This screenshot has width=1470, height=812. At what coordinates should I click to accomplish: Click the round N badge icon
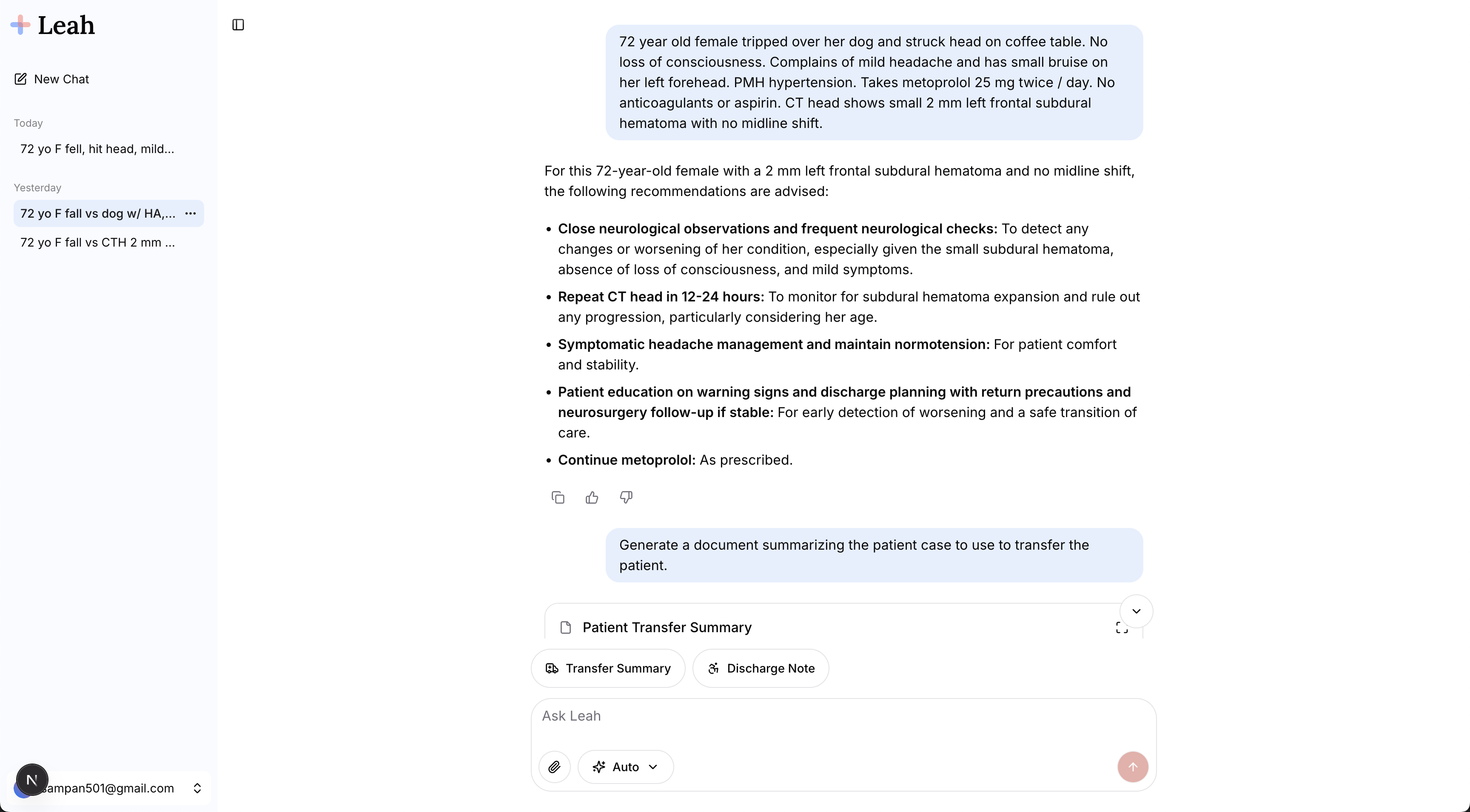point(32,780)
